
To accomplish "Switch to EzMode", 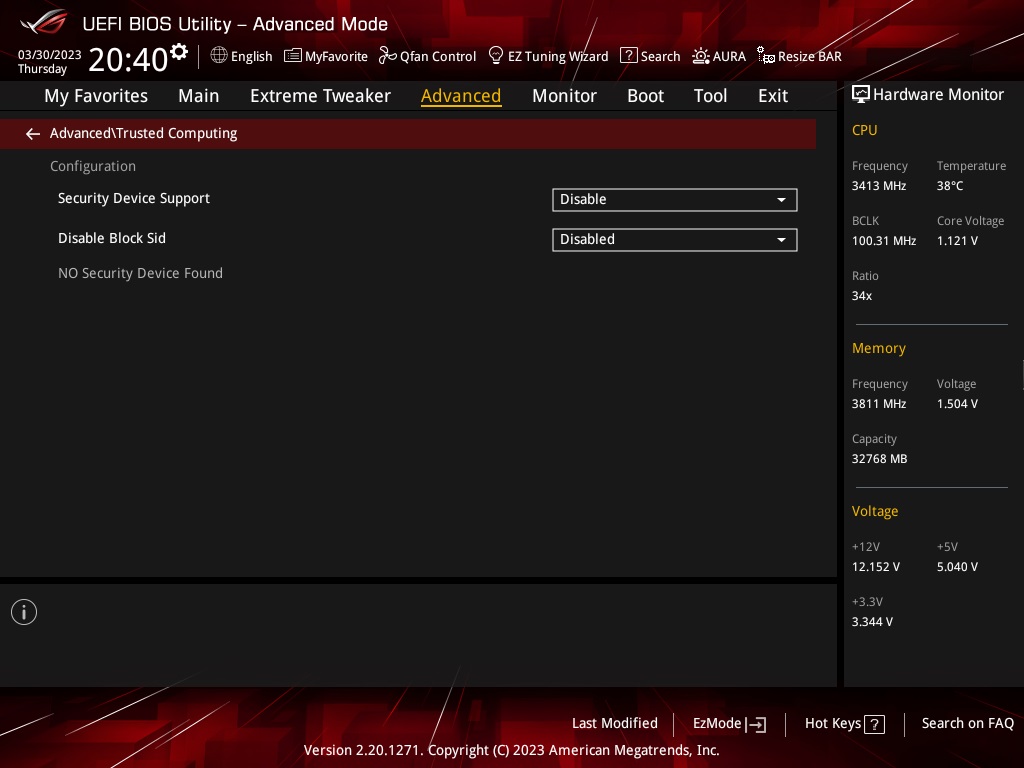I will point(729,724).
